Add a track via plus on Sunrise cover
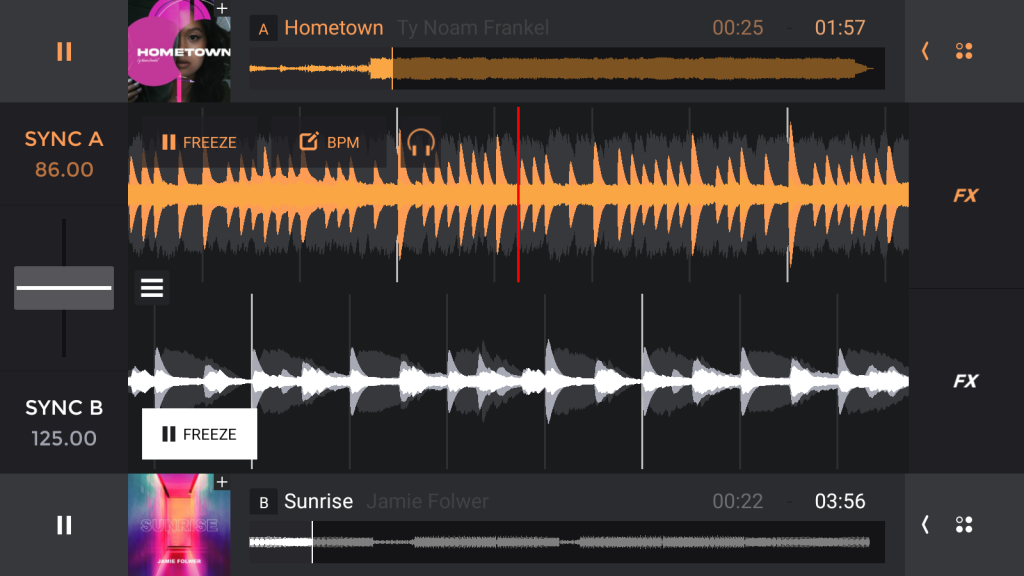This screenshot has height=576, width=1024. (222, 482)
